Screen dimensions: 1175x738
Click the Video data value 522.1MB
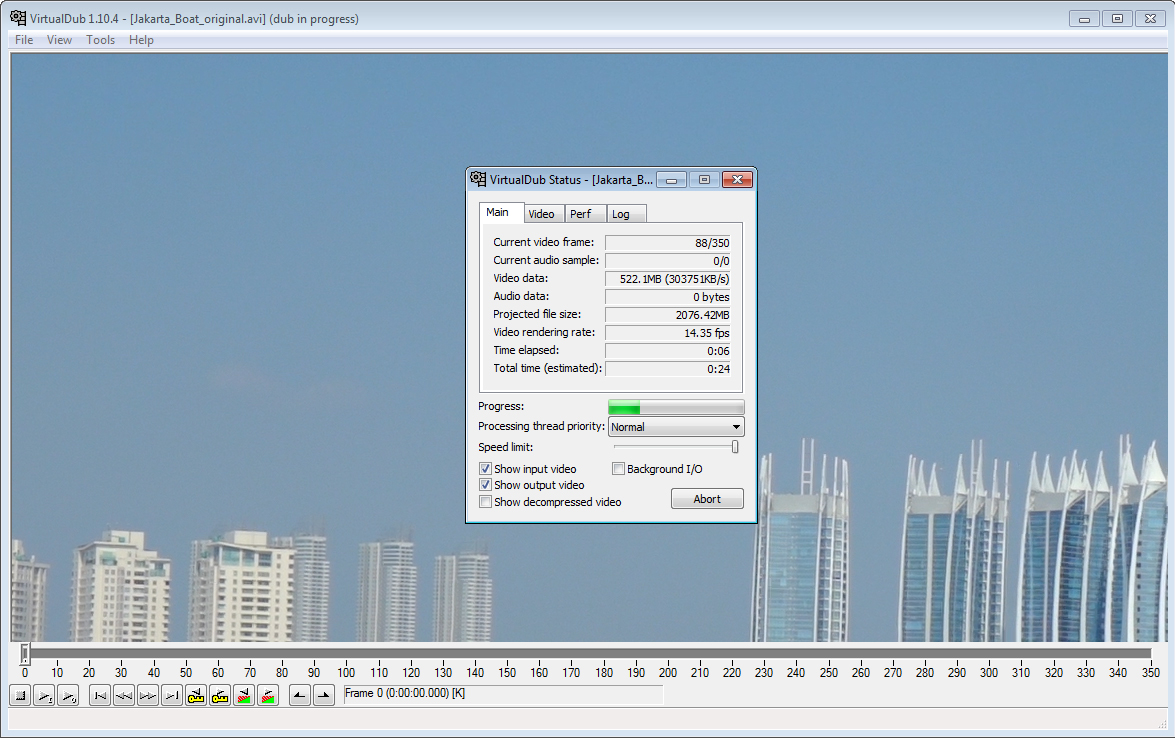(668, 279)
